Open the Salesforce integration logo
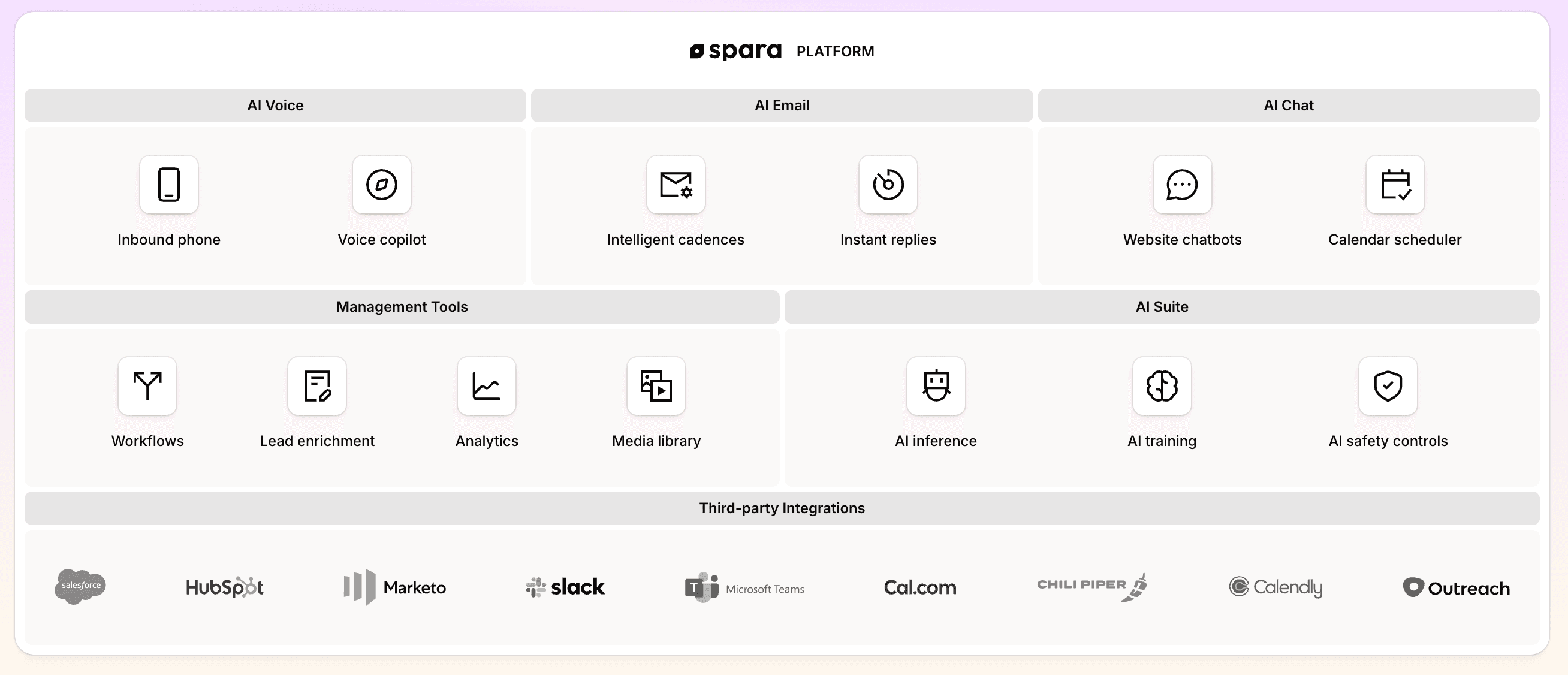Viewport: 1568px width, 675px height. point(80,587)
